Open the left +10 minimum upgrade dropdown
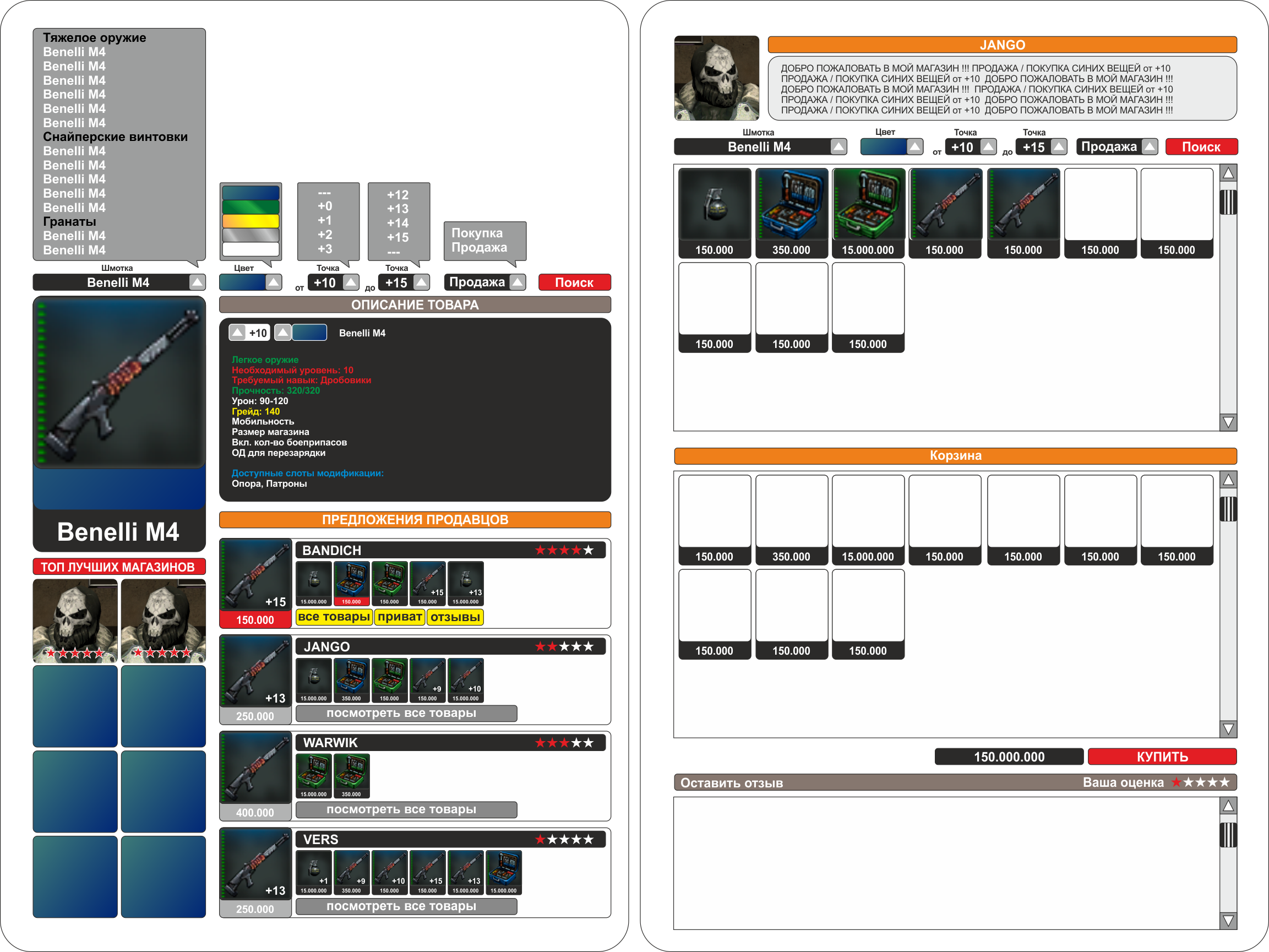Screen dimensions: 1269x952 pos(351,282)
